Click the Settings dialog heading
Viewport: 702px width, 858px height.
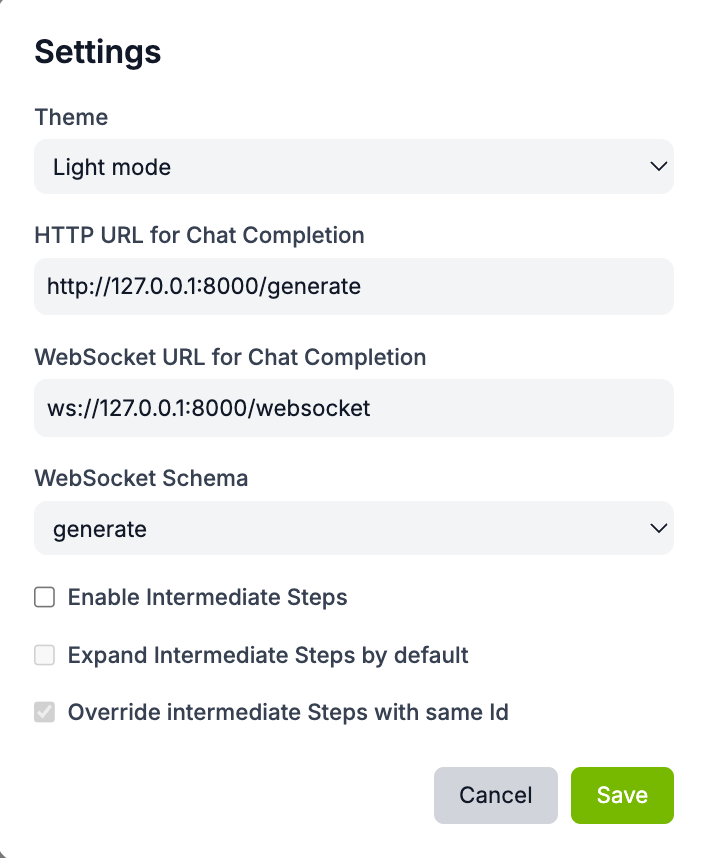(x=98, y=52)
